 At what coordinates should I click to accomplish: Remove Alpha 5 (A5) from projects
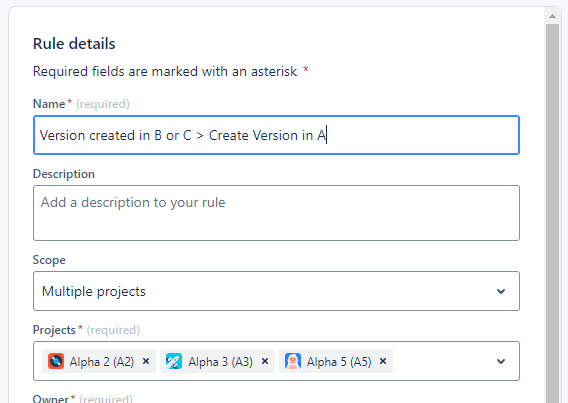(383, 361)
